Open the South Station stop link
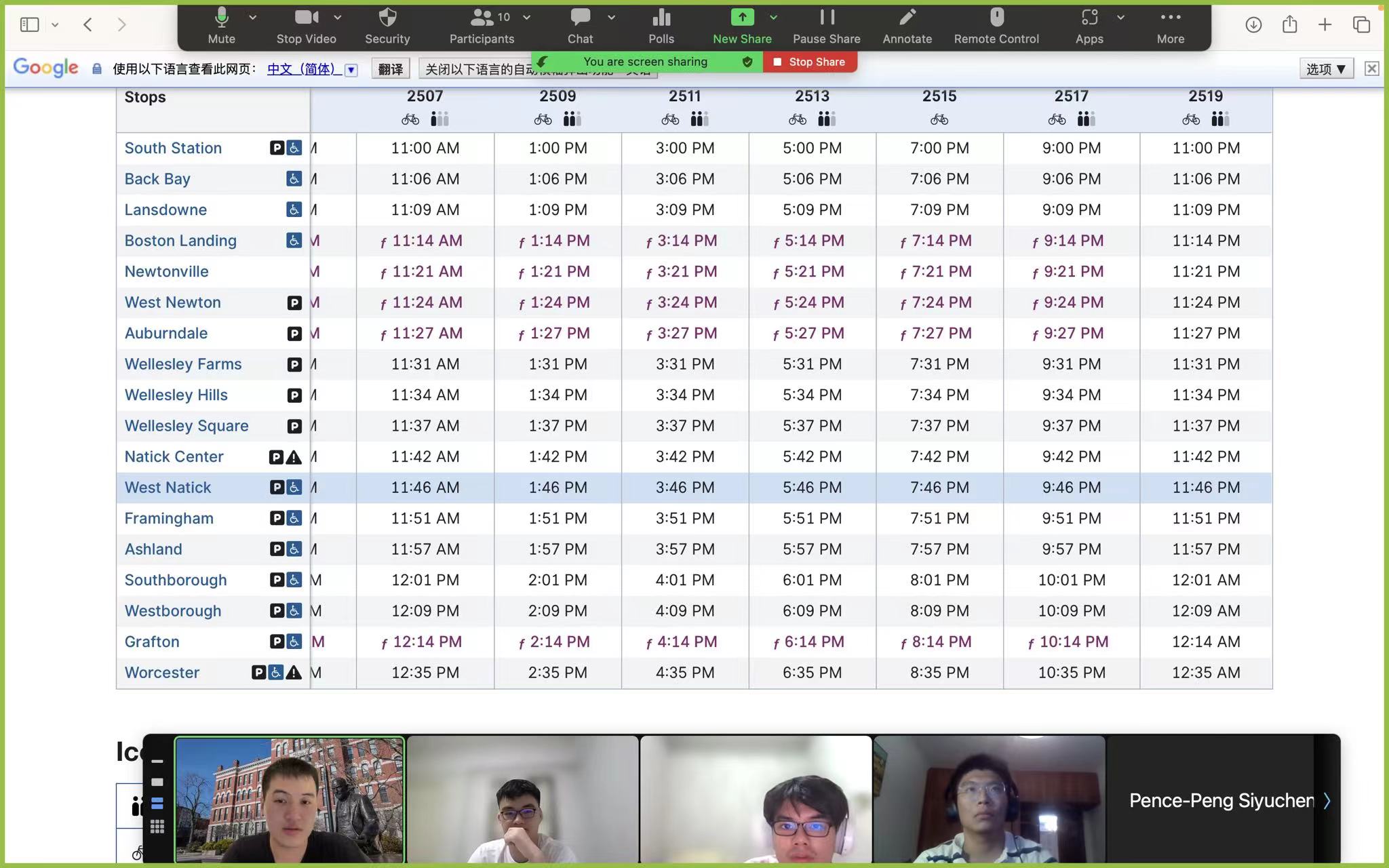1389x868 pixels. coord(173,148)
